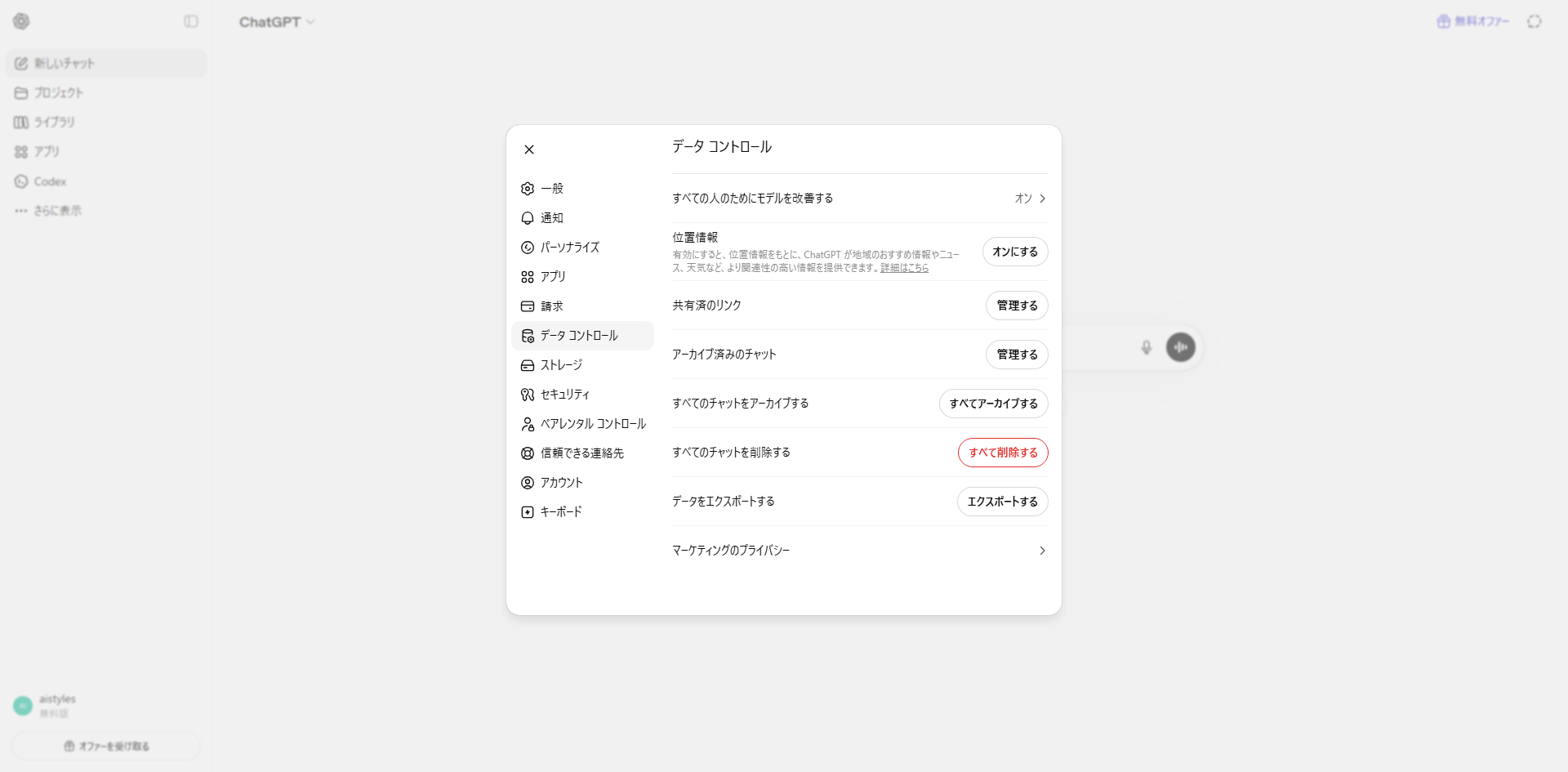Click the データ コントロール dialog heading

[722, 147]
